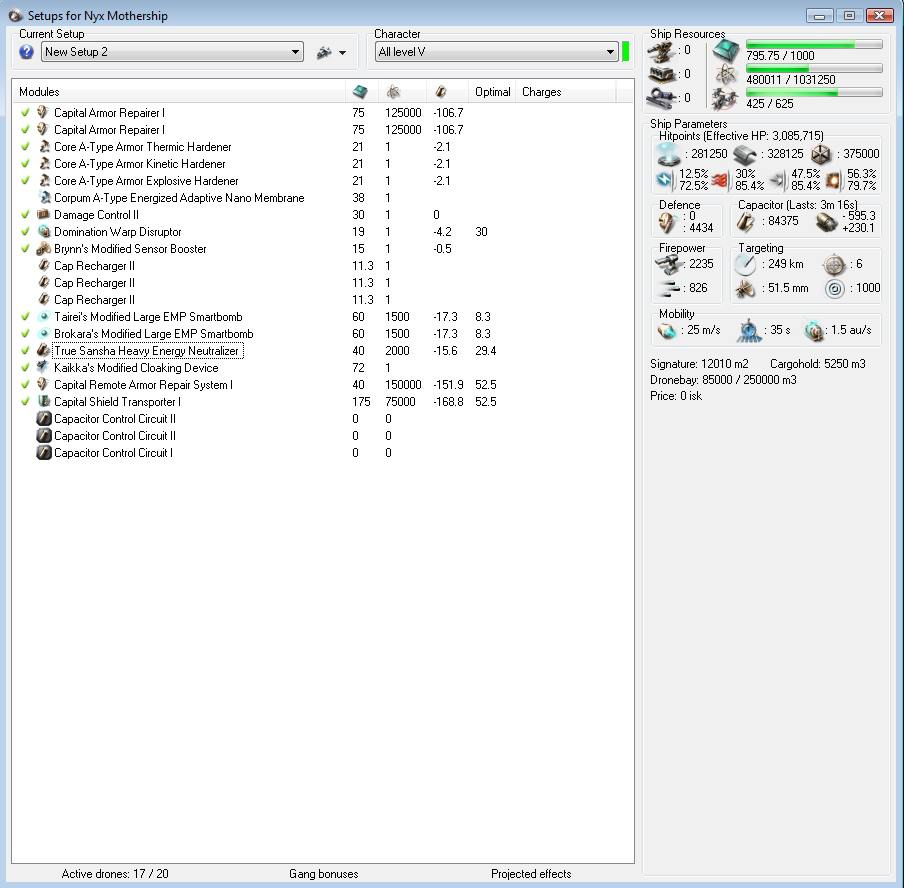Click the CPU usage bar showing 795.75 / 1000

click(x=814, y=44)
